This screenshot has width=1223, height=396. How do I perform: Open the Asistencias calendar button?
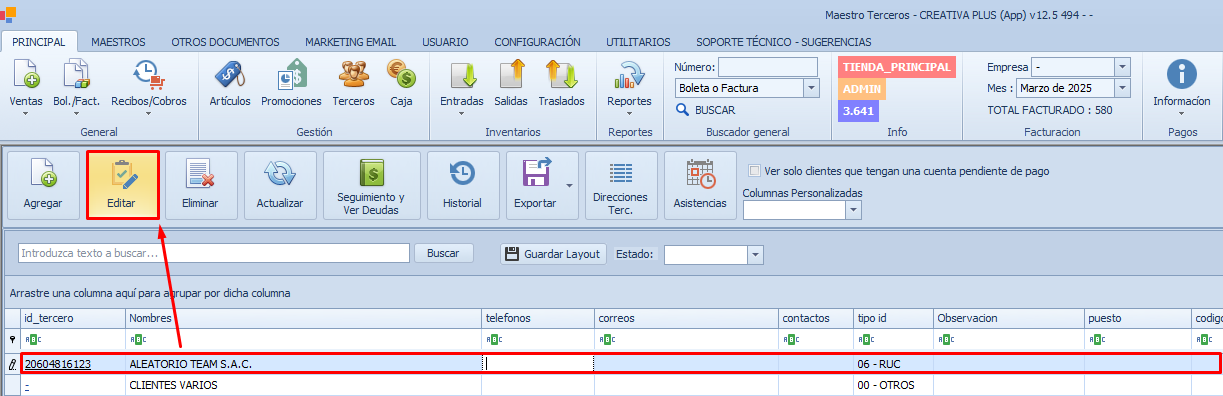click(x=700, y=185)
